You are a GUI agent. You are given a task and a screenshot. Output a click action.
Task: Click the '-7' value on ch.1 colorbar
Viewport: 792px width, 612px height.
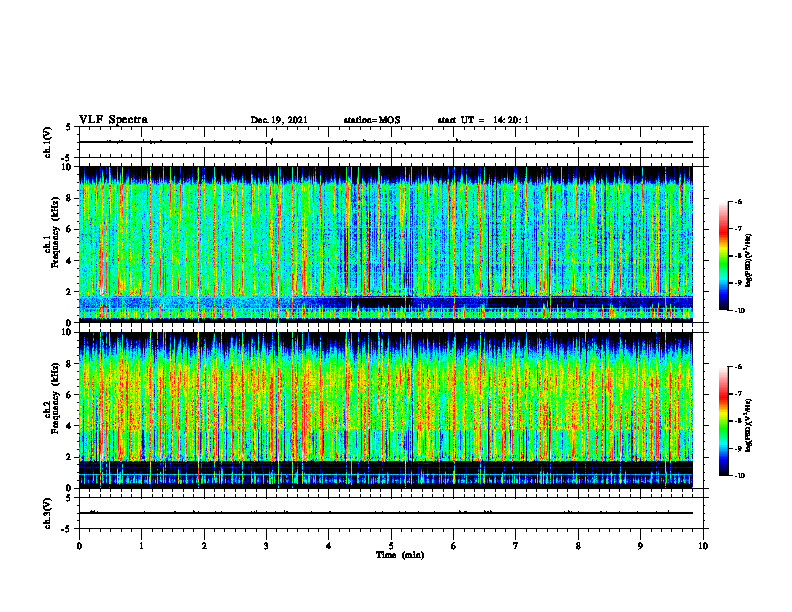click(x=738, y=229)
